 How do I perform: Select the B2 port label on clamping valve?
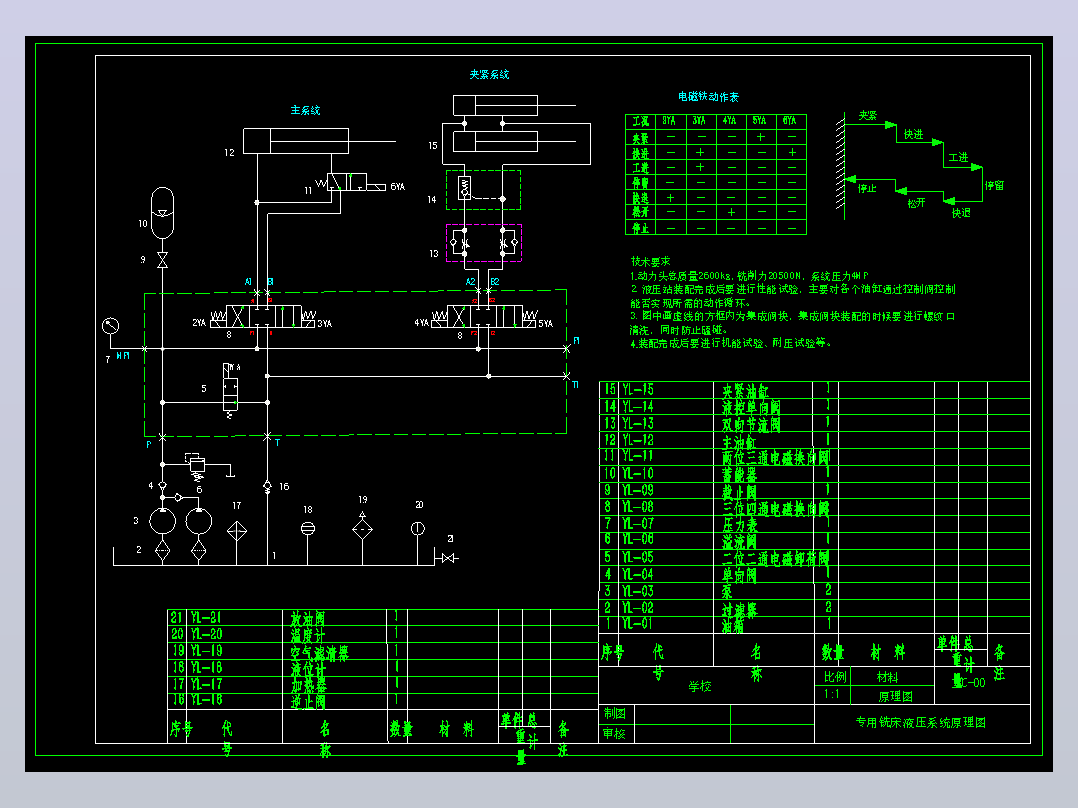click(494, 282)
